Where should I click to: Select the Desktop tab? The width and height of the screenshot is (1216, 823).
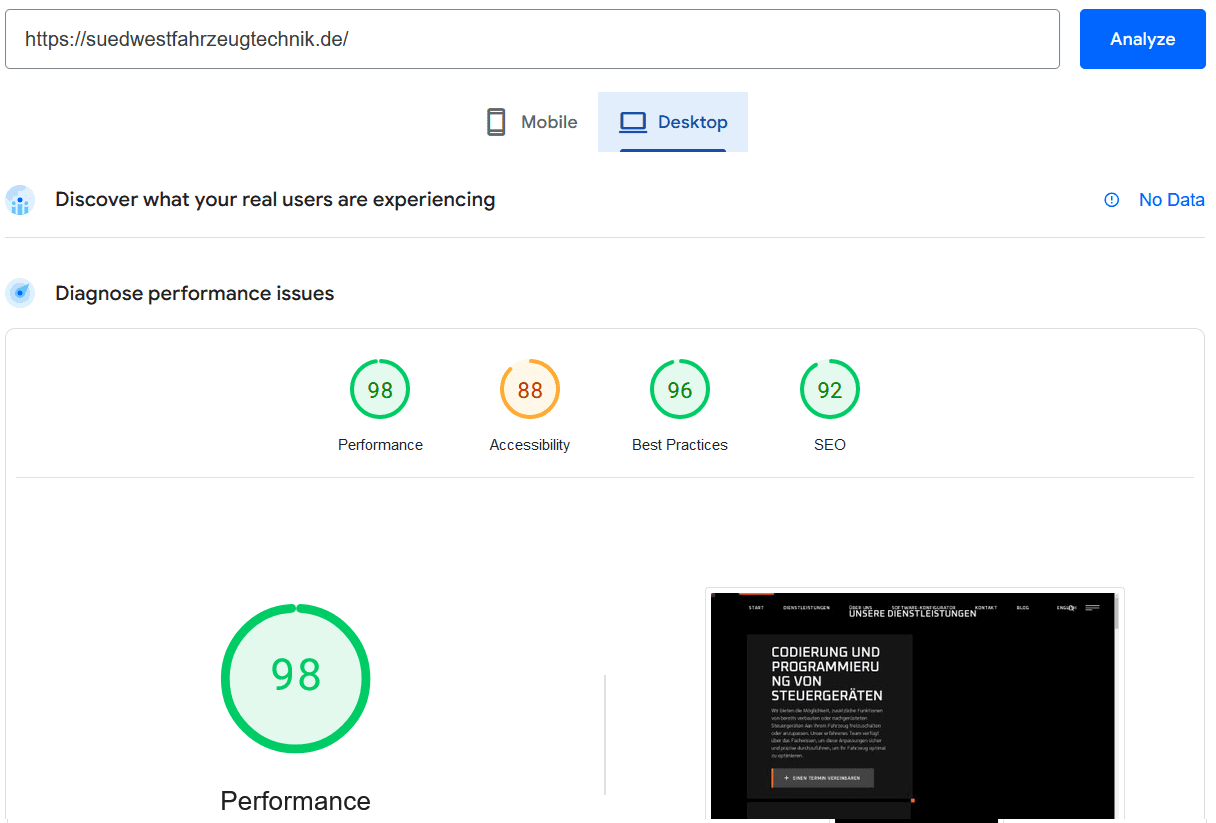[x=673, y=122]
